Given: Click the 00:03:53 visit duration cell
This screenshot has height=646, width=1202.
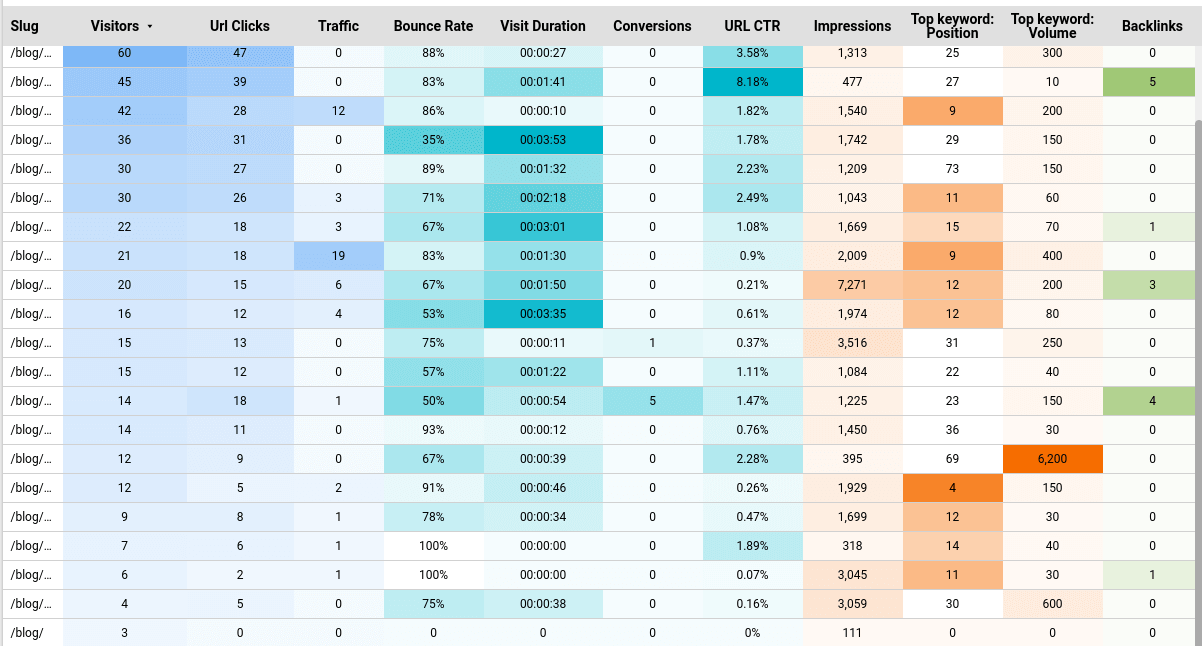Looking at the screenshot, I should pyautogui.click(x=543, y=140).
